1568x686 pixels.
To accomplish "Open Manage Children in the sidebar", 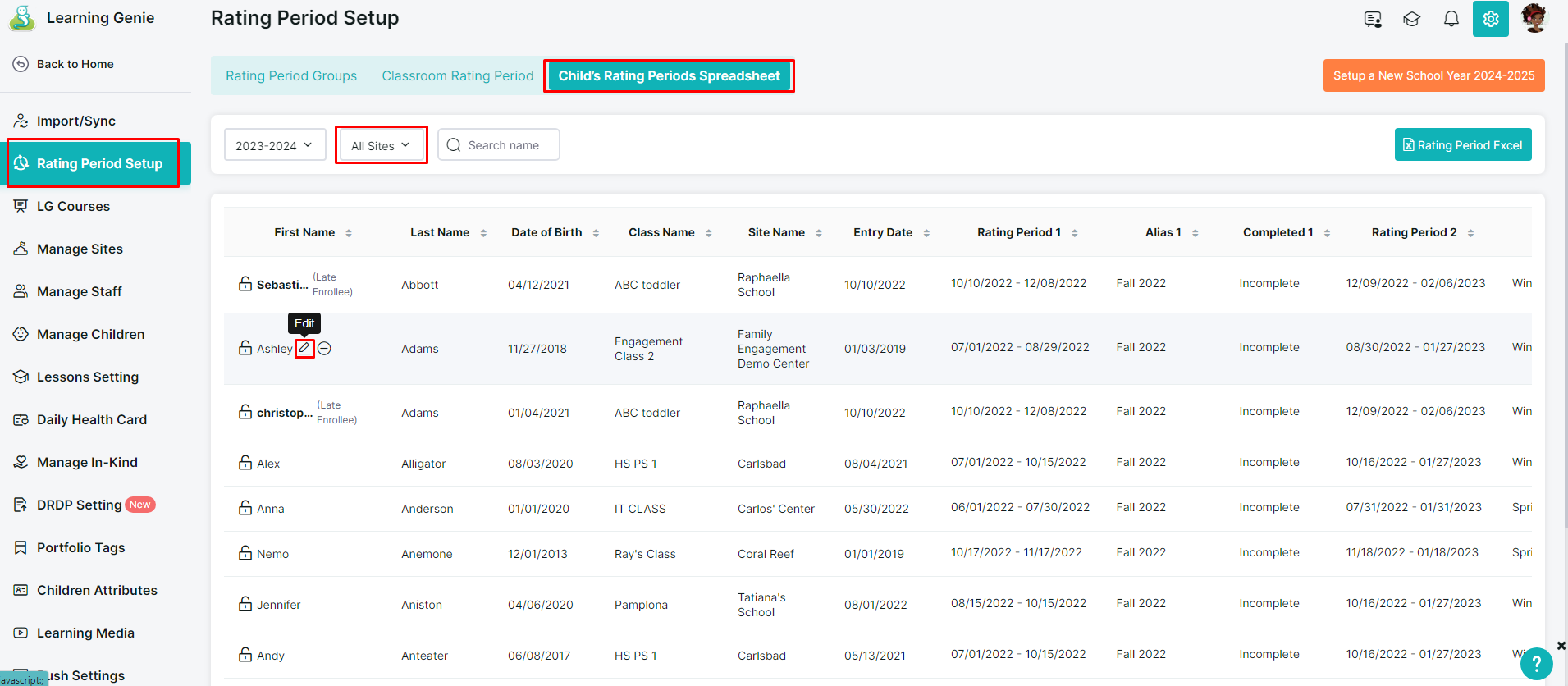I will [x=90, y=334].
